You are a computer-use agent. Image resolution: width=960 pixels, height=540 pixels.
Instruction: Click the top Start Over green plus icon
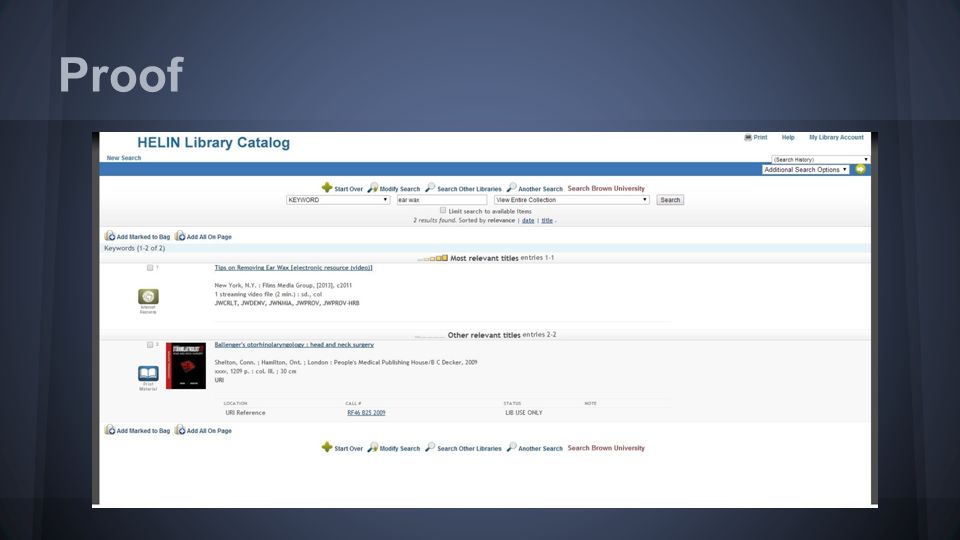[x=327, y=188]
